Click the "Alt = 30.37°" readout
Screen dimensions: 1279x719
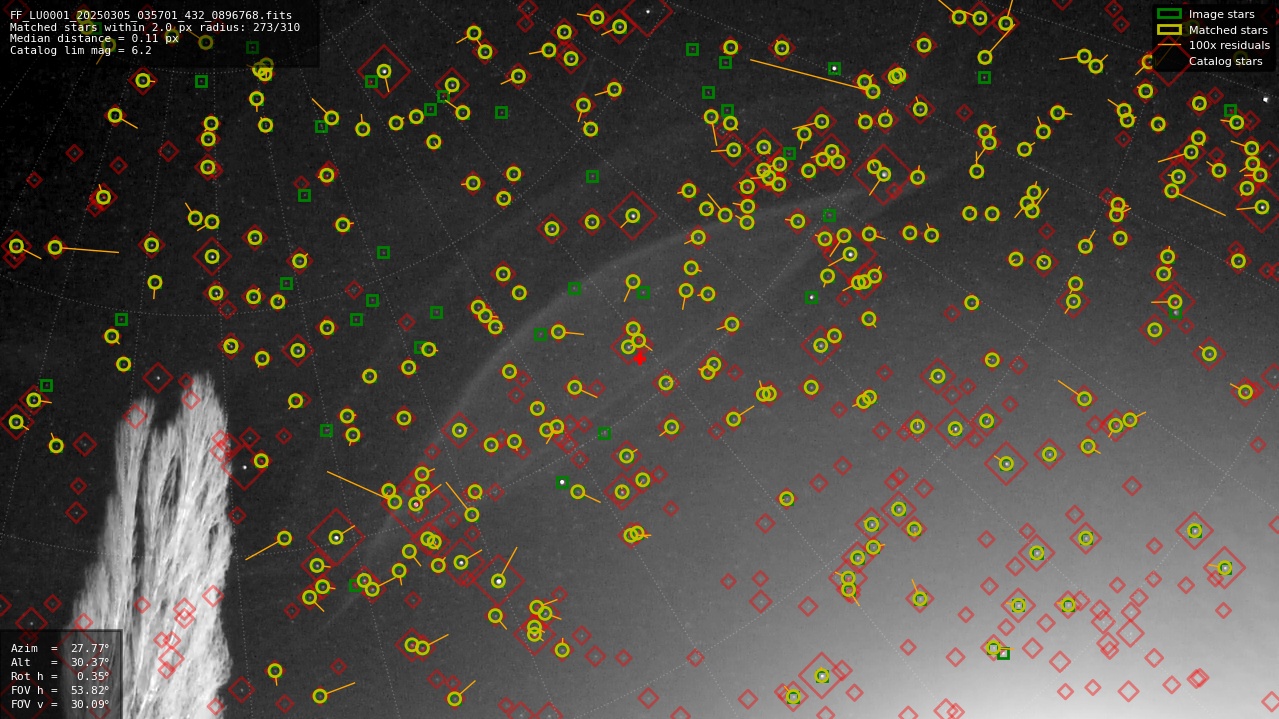[60, 663]
